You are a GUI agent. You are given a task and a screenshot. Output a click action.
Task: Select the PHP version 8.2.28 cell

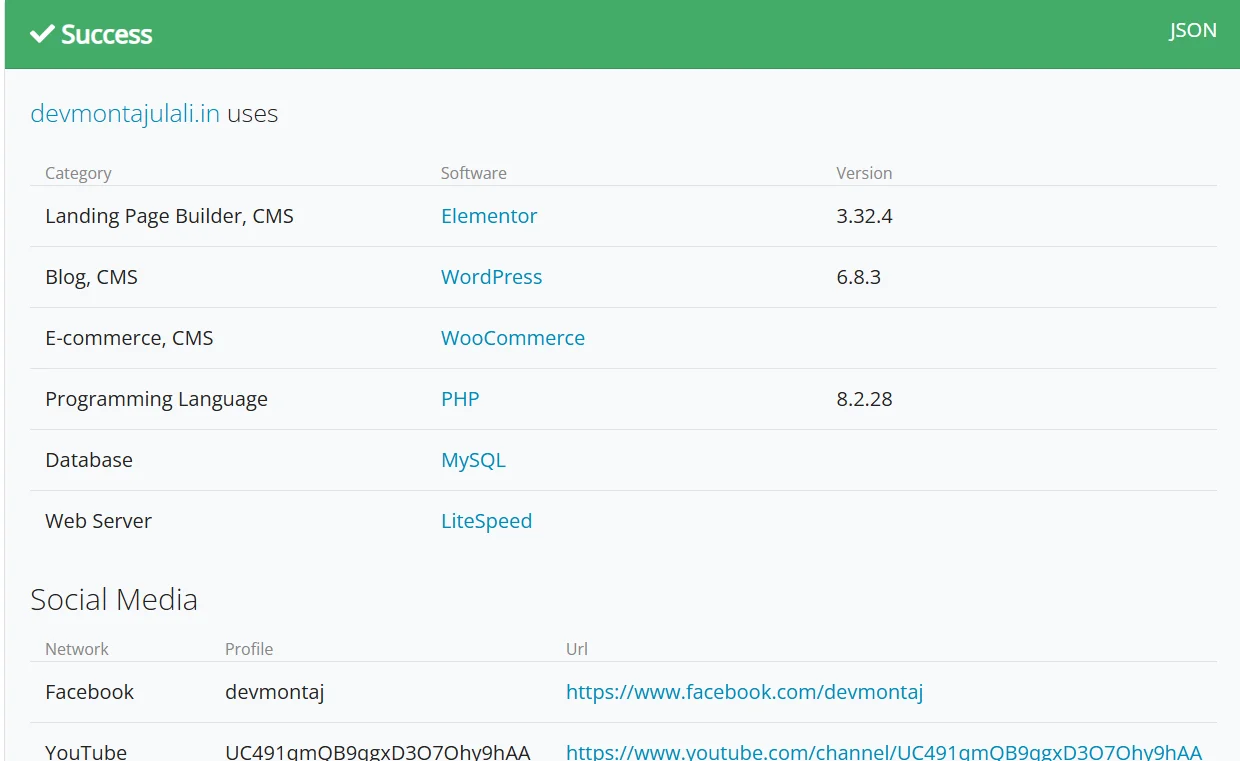click(864, 399)
